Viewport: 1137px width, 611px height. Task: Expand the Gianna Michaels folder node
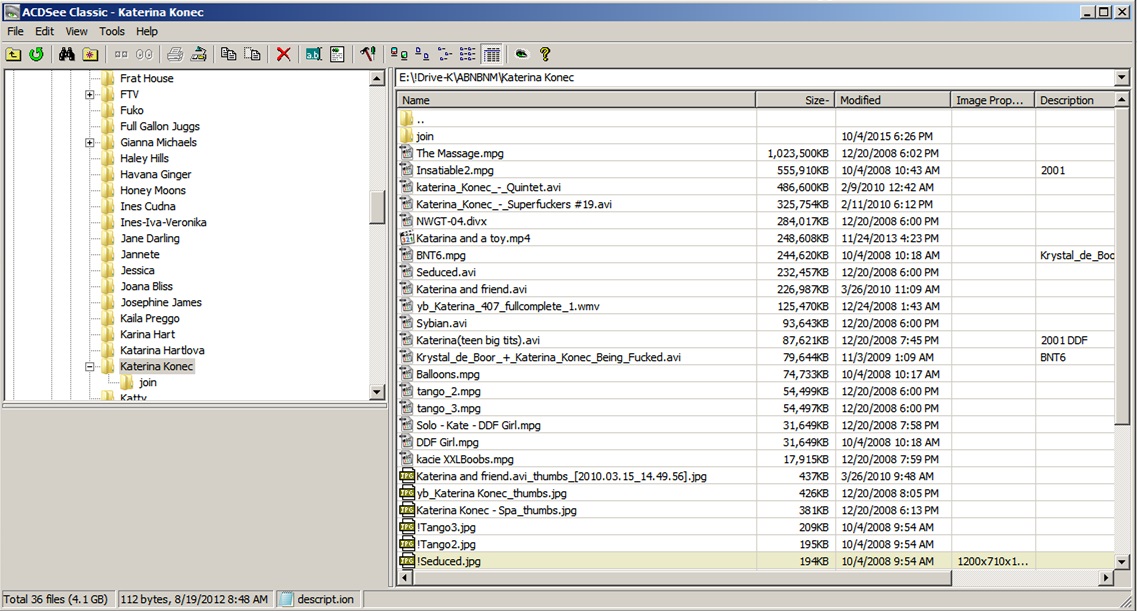(89, 142)
